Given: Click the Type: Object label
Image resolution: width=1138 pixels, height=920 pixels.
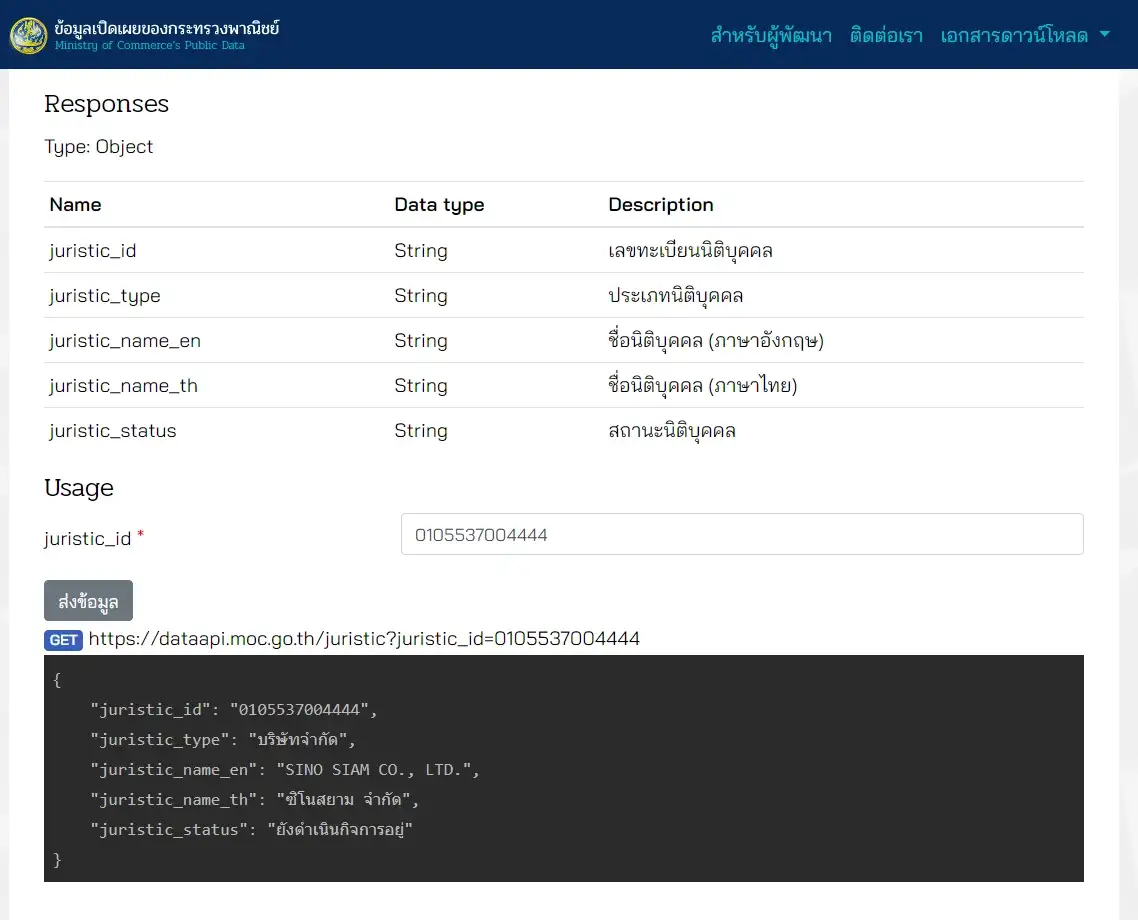Looking at the screenshot, I should point(99,147).
